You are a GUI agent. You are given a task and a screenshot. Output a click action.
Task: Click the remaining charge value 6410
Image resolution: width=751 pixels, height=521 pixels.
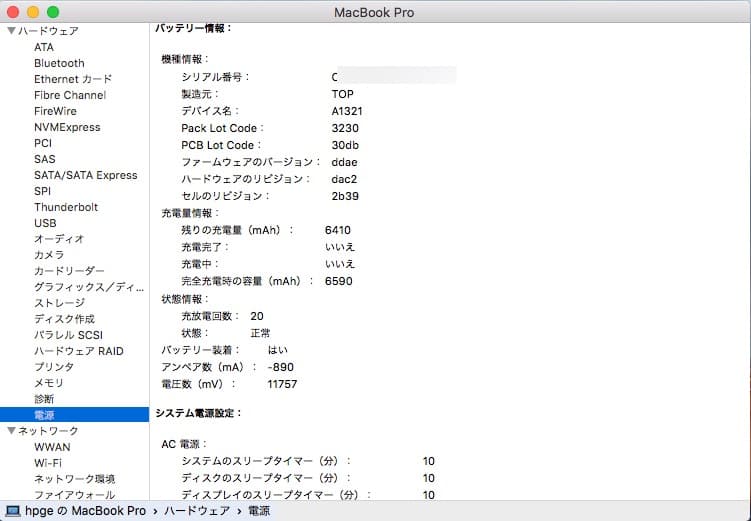click(338, 230)
